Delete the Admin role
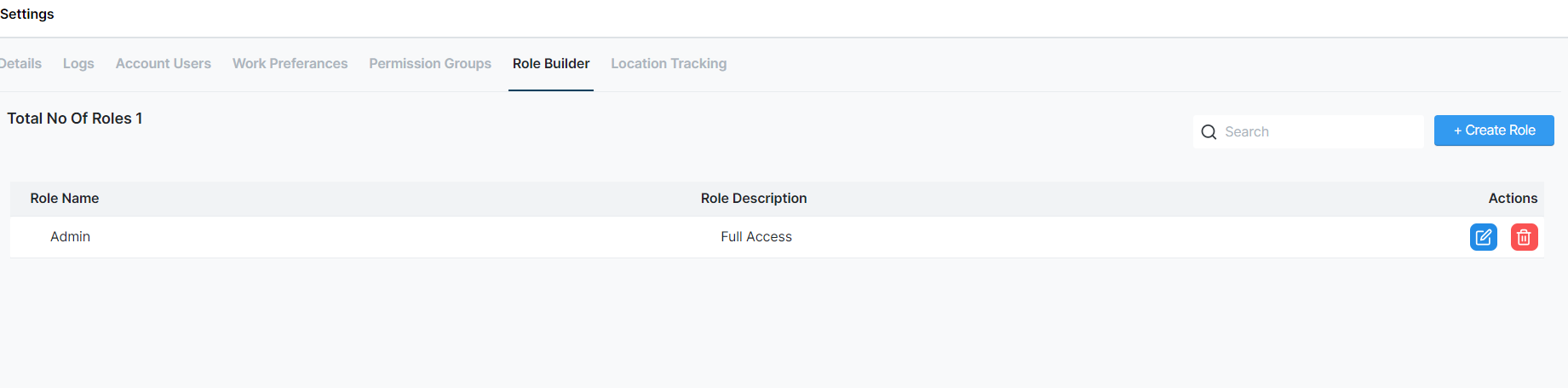 tap(1524, 237)
